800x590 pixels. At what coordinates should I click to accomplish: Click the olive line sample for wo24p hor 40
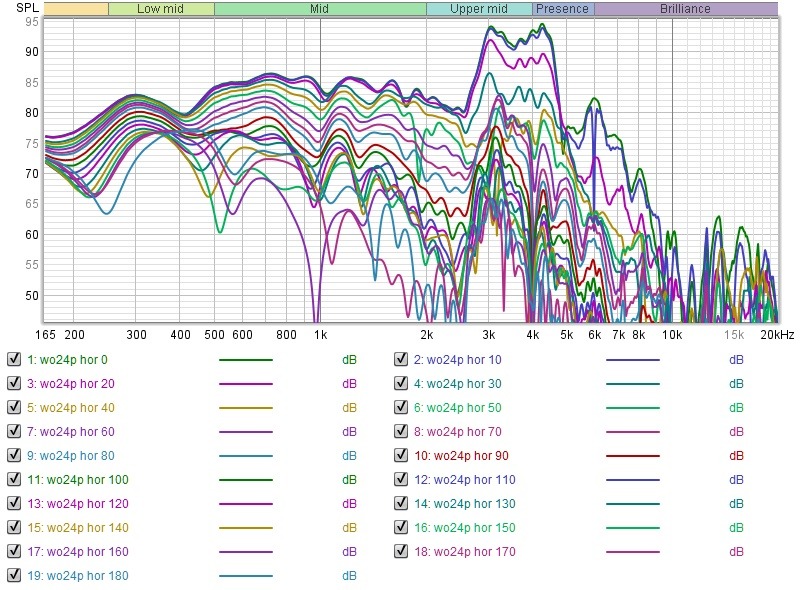click(x=246, y=408)
